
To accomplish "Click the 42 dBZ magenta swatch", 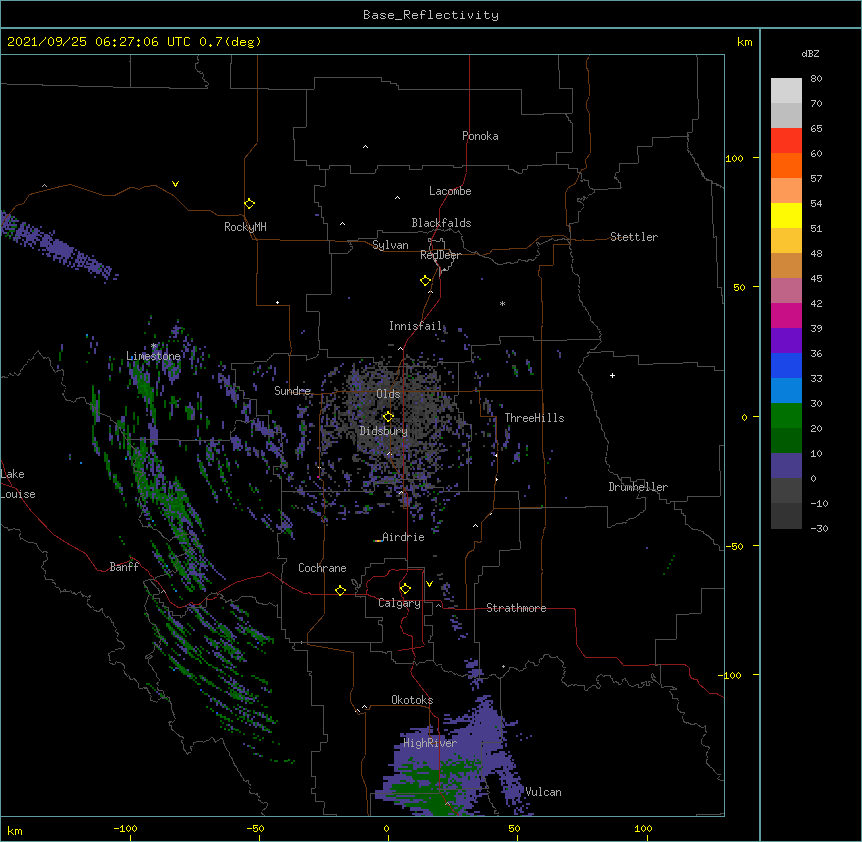I will [786, 315].
